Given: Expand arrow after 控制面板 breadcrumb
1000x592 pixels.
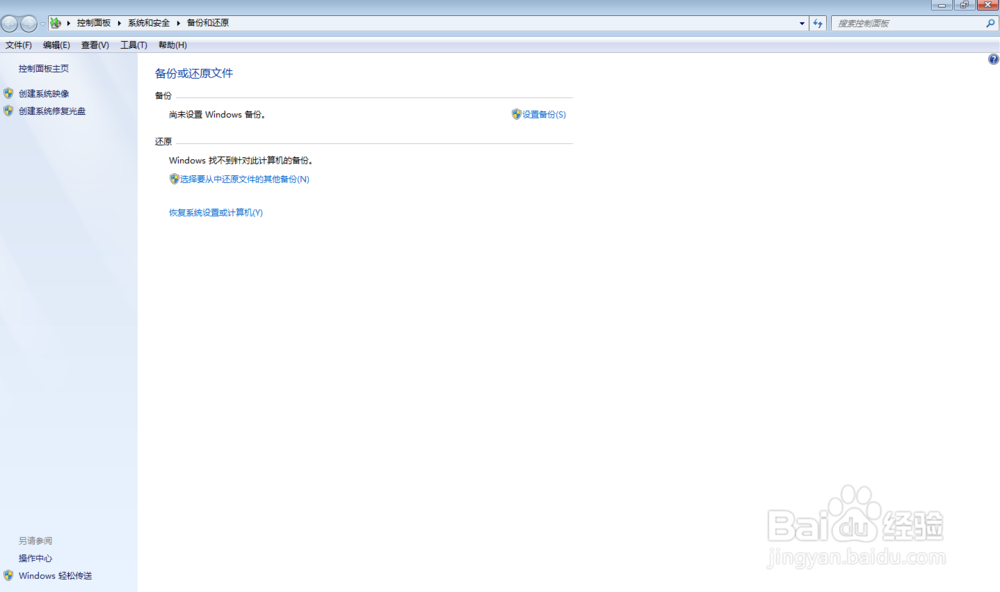Looking at the screenshot, I should [x=119, y=23].
